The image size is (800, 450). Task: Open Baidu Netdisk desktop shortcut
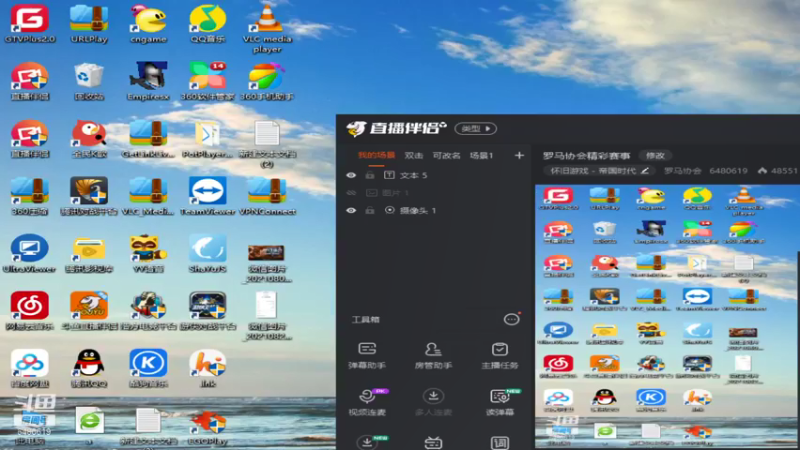[x=30, y=368]
